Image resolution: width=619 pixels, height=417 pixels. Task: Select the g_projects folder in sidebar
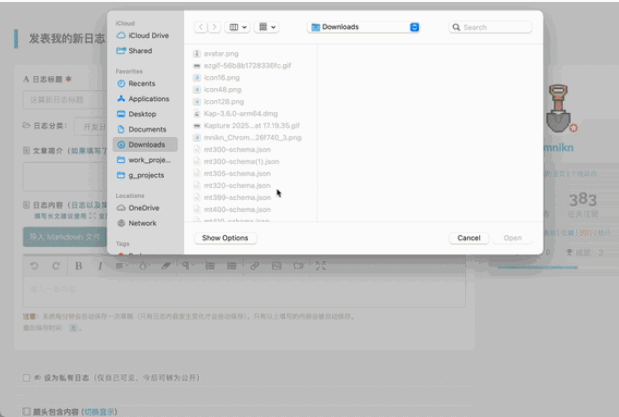(146, 174)
